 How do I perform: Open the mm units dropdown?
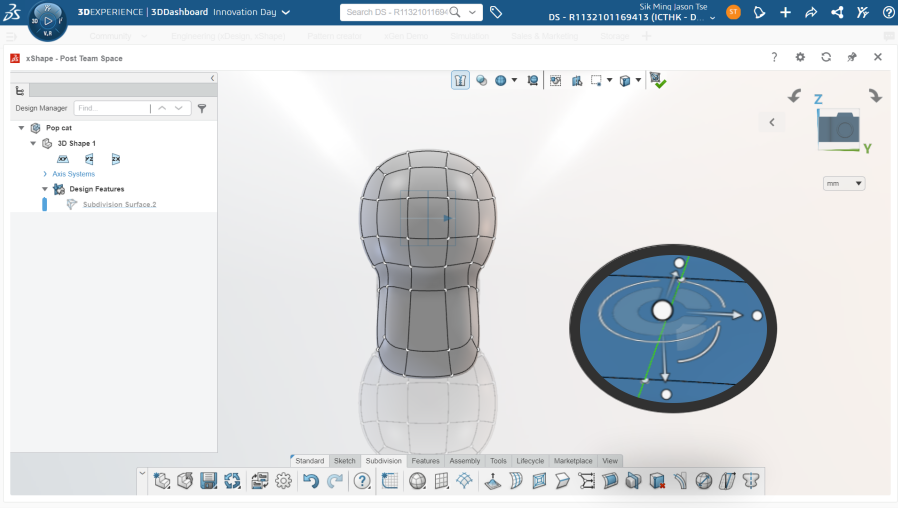click(x=844, y=184)
